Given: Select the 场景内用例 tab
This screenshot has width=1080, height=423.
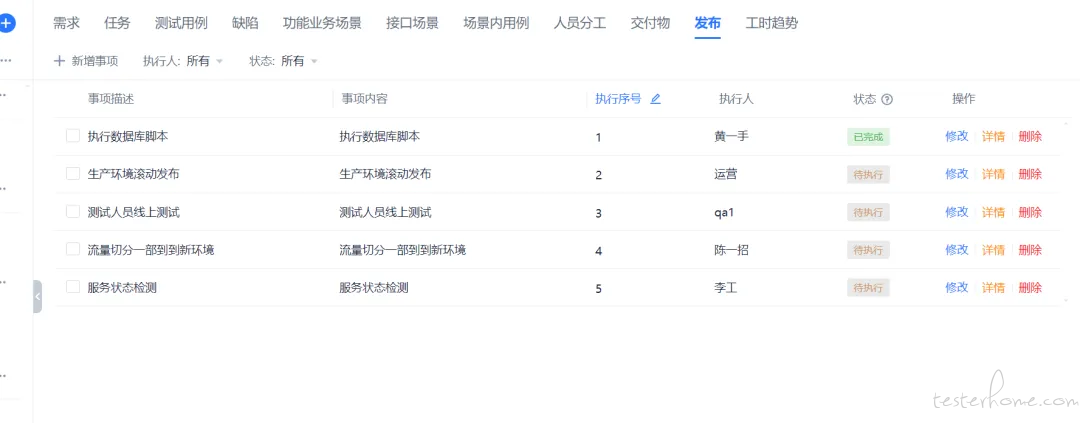Looking at the screenshot, I should point(497,23).
